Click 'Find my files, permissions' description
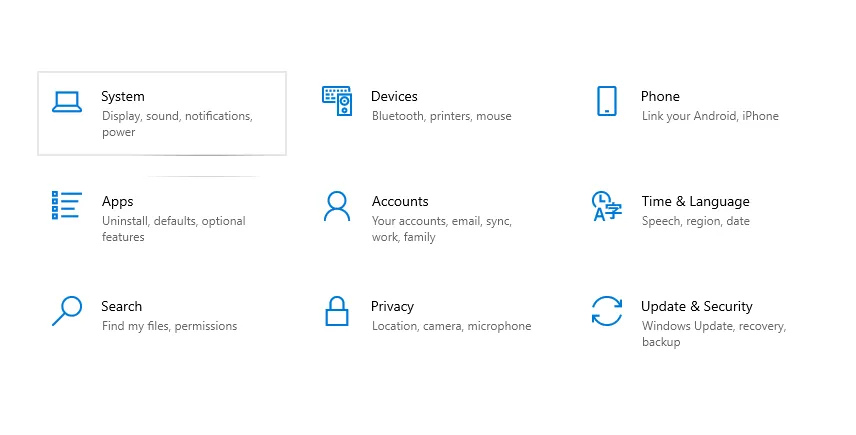 tap(169, 326)
